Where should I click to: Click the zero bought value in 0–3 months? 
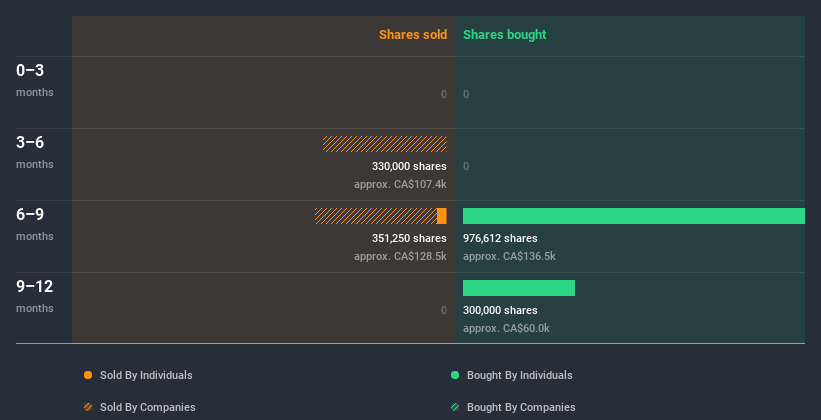tap(466, 94)
